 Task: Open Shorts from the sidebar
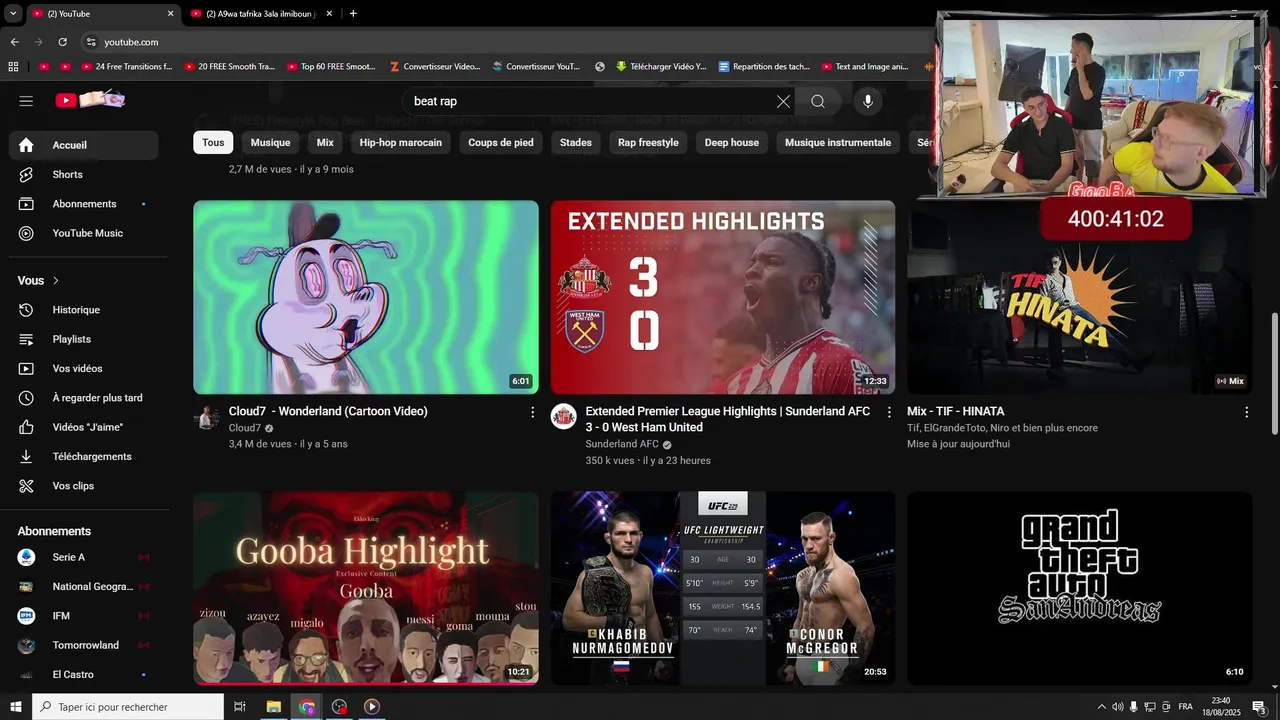click(84, 174)
